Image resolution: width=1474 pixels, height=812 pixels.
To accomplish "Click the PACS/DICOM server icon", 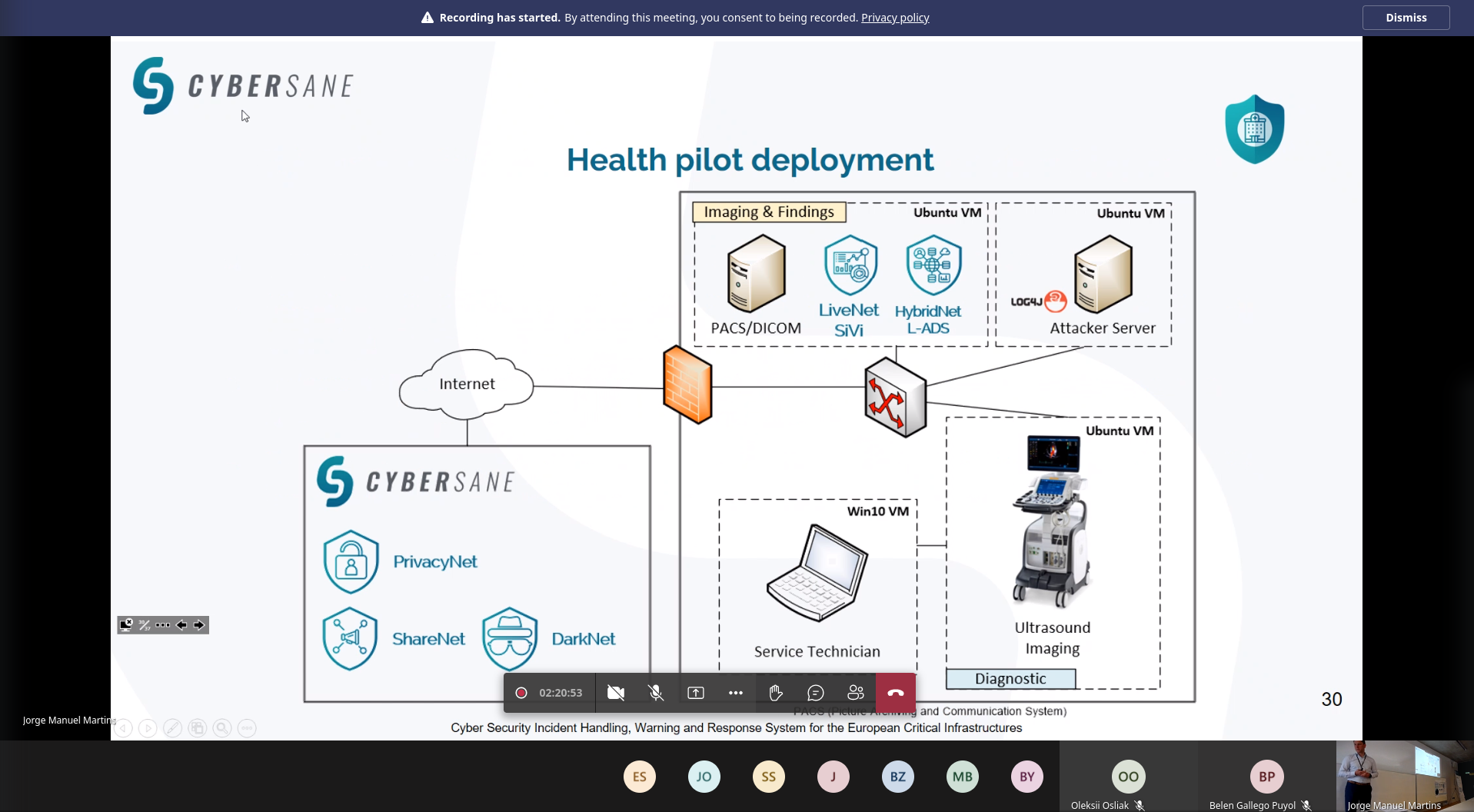I will 757,273.
